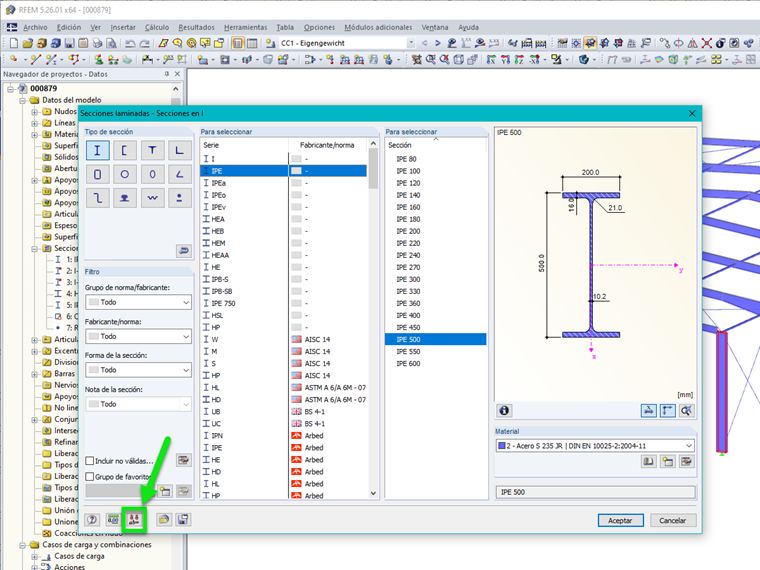
Task: Open the Insertar menu
Action: tap(123, 27)
